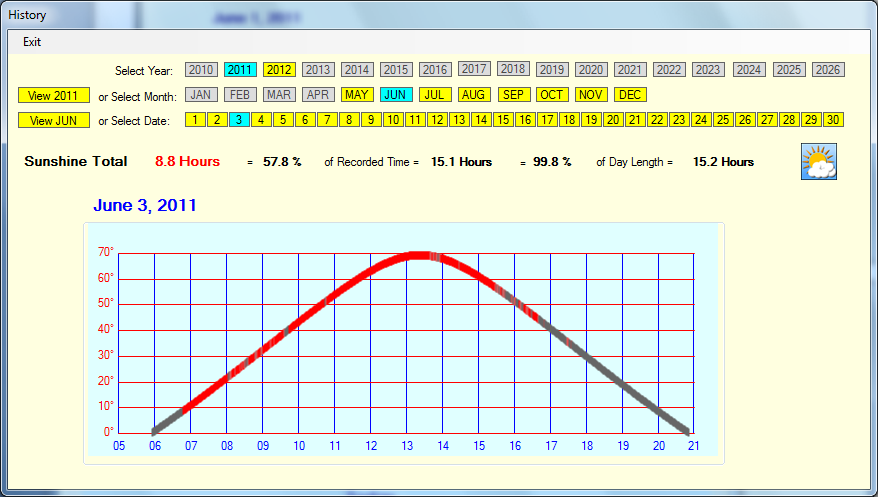The height and width of the screenshot is (497, 878).
Task: Click the red 8.8 Hours sunshine value
Action: click(188, 162)
